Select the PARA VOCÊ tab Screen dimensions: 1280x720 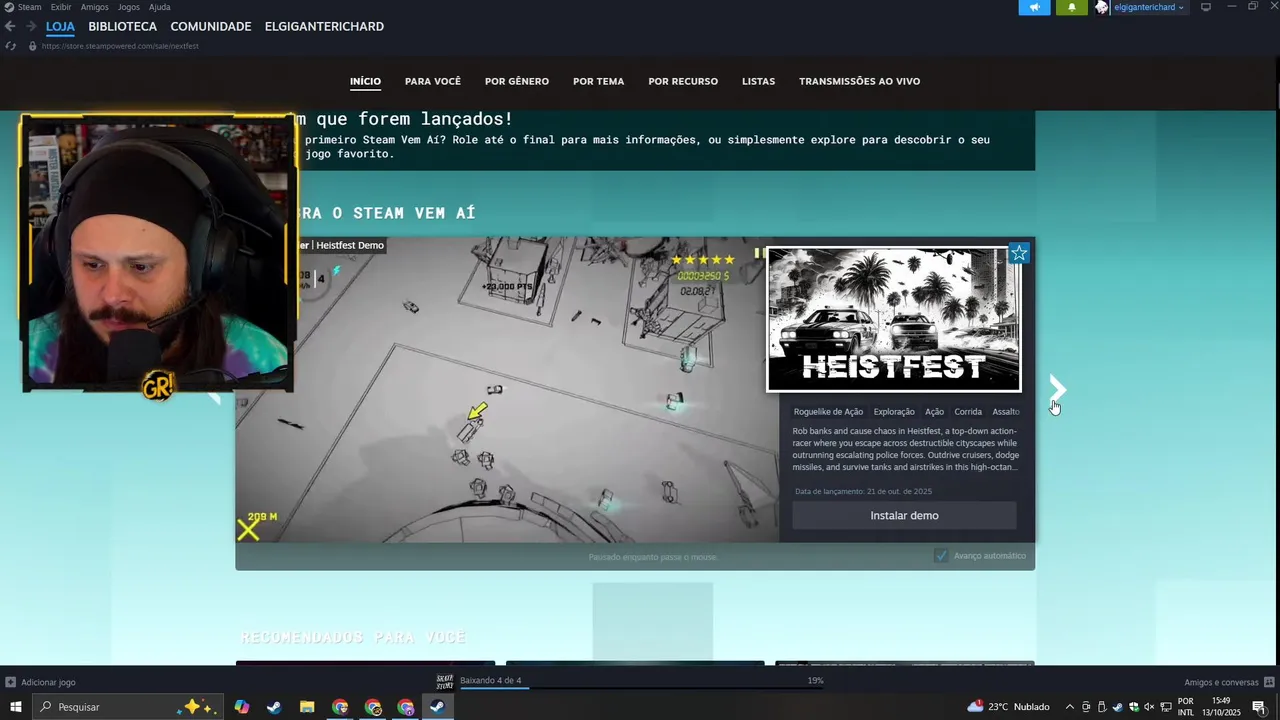[x=433, y=81]
